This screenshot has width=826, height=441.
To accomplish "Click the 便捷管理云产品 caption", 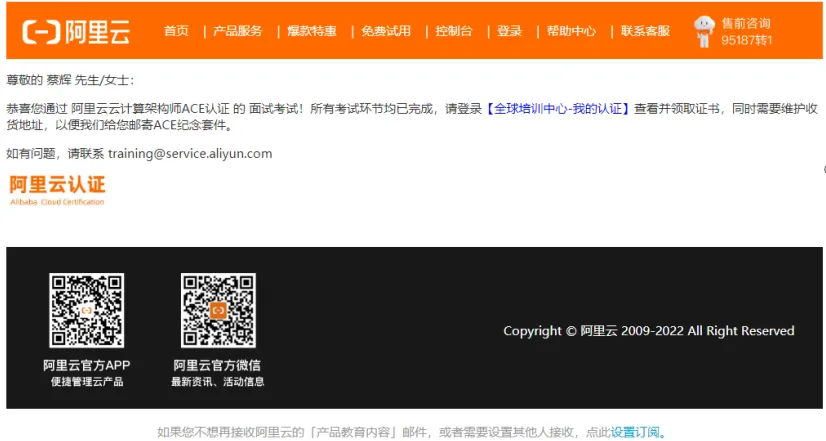I will click(87, 381).
